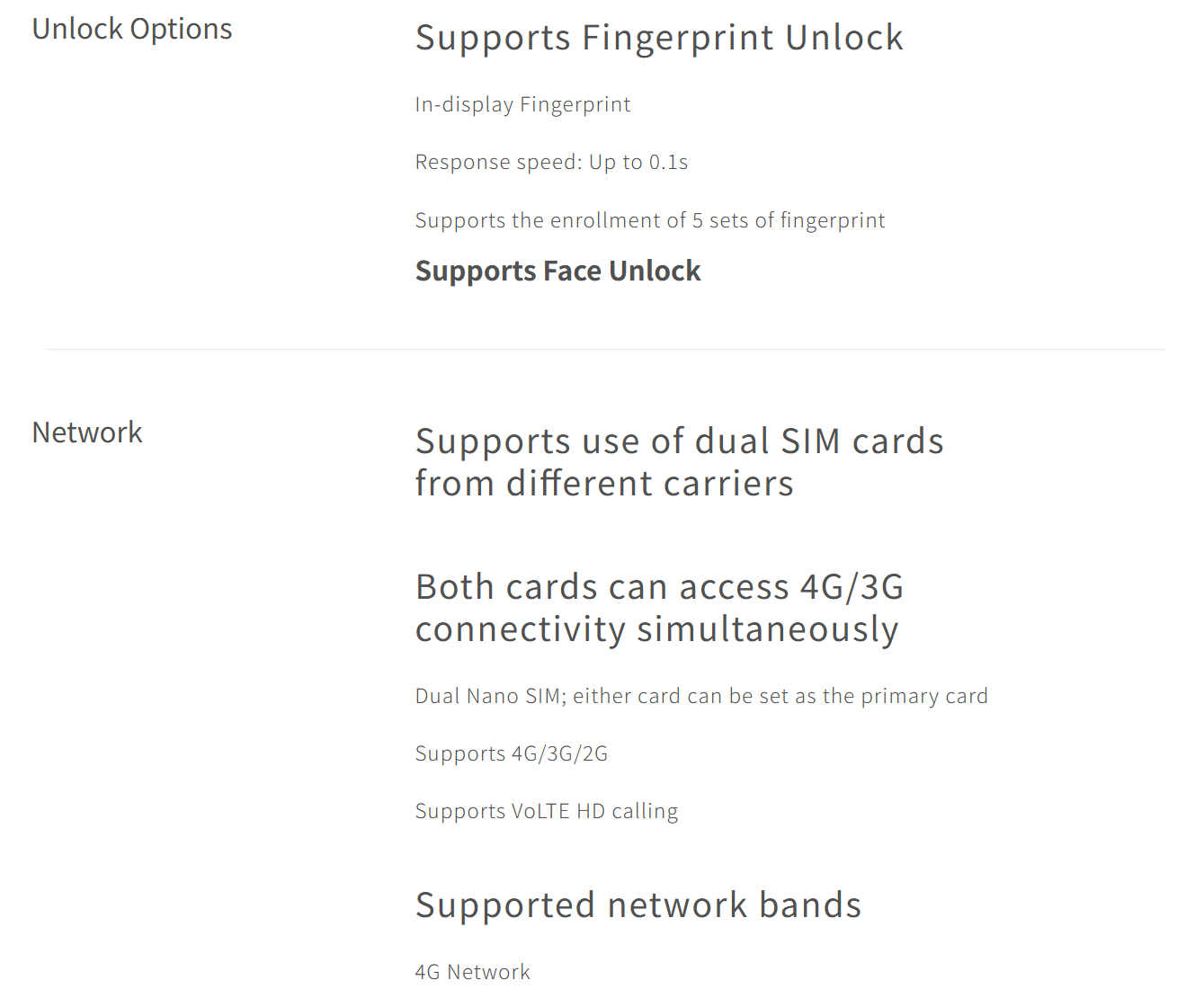Screen dimensions: 1204x998
Task: Click the word VoLTE in the calling line
Action: click(540, 812)
